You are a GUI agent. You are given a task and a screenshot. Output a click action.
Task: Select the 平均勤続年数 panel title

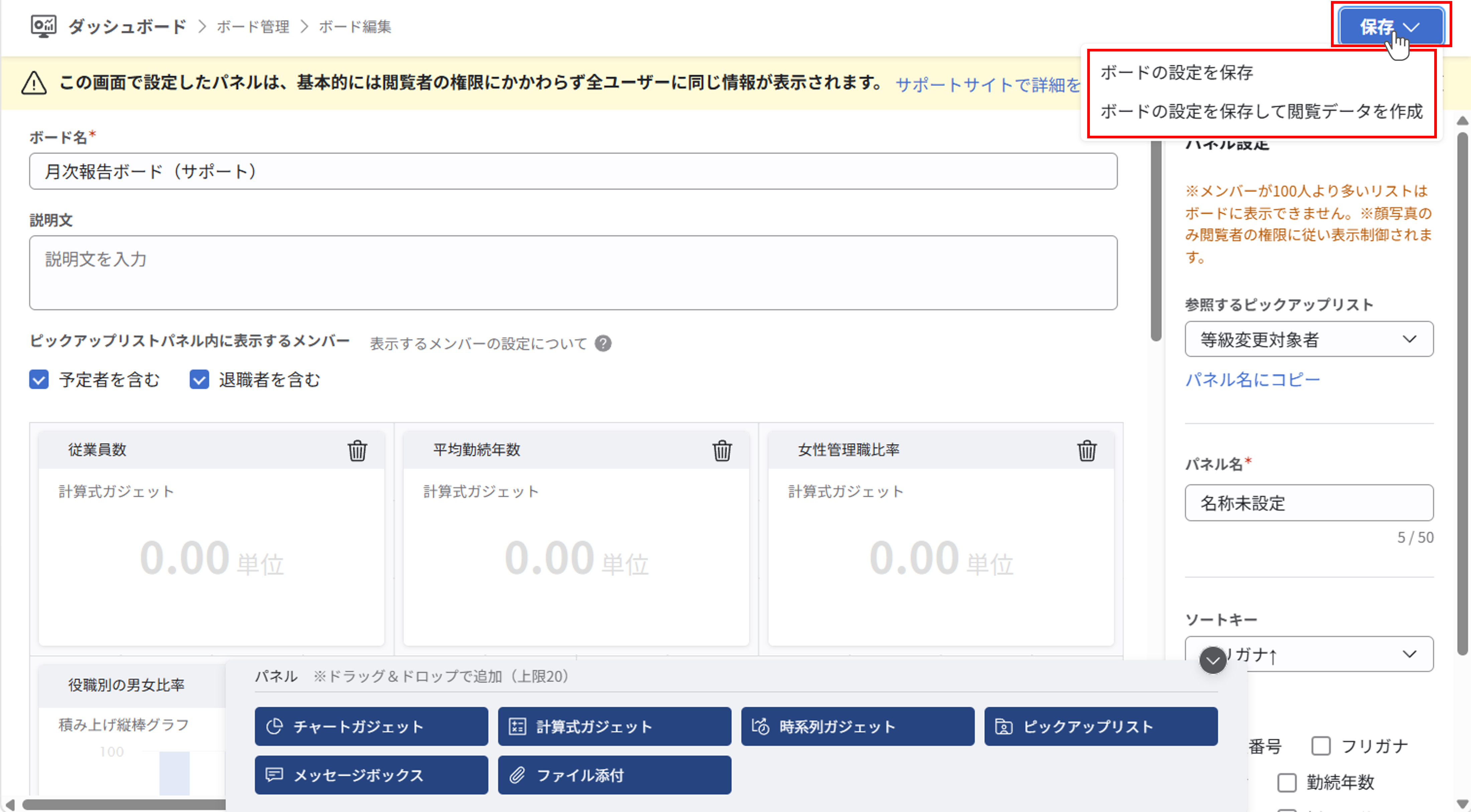(476, 450)
